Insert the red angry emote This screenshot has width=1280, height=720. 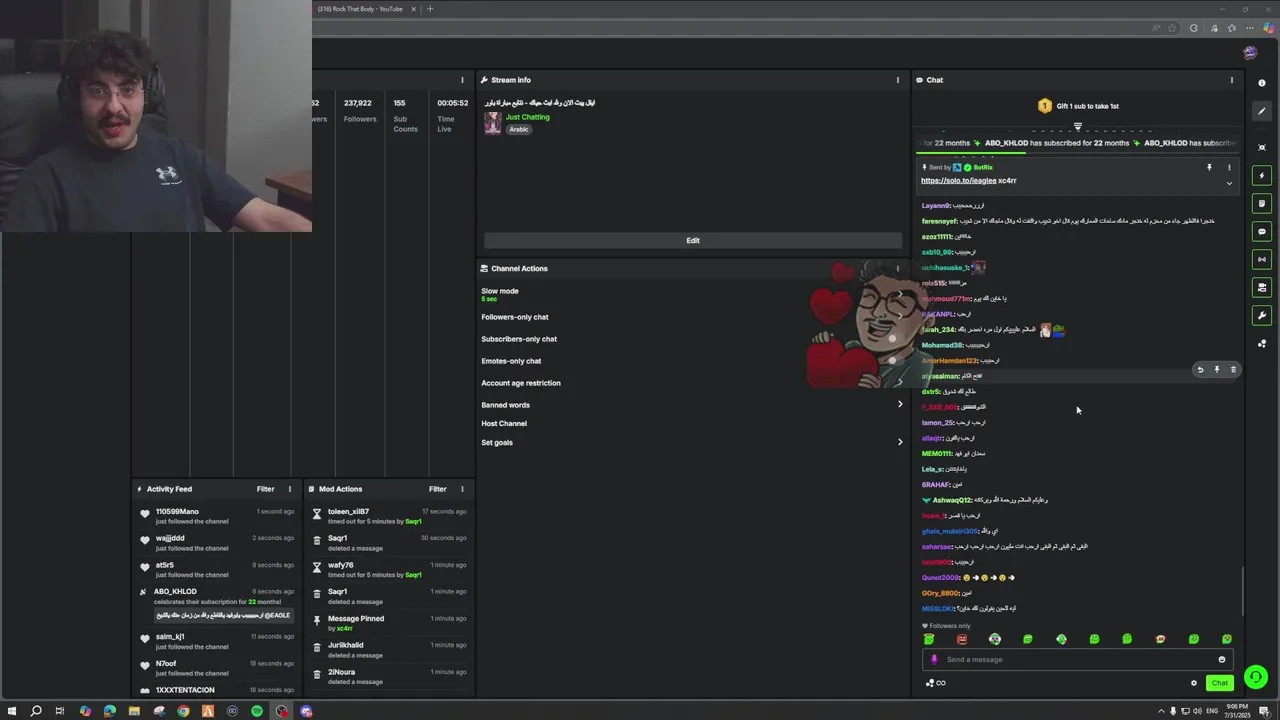click(962, 639)
